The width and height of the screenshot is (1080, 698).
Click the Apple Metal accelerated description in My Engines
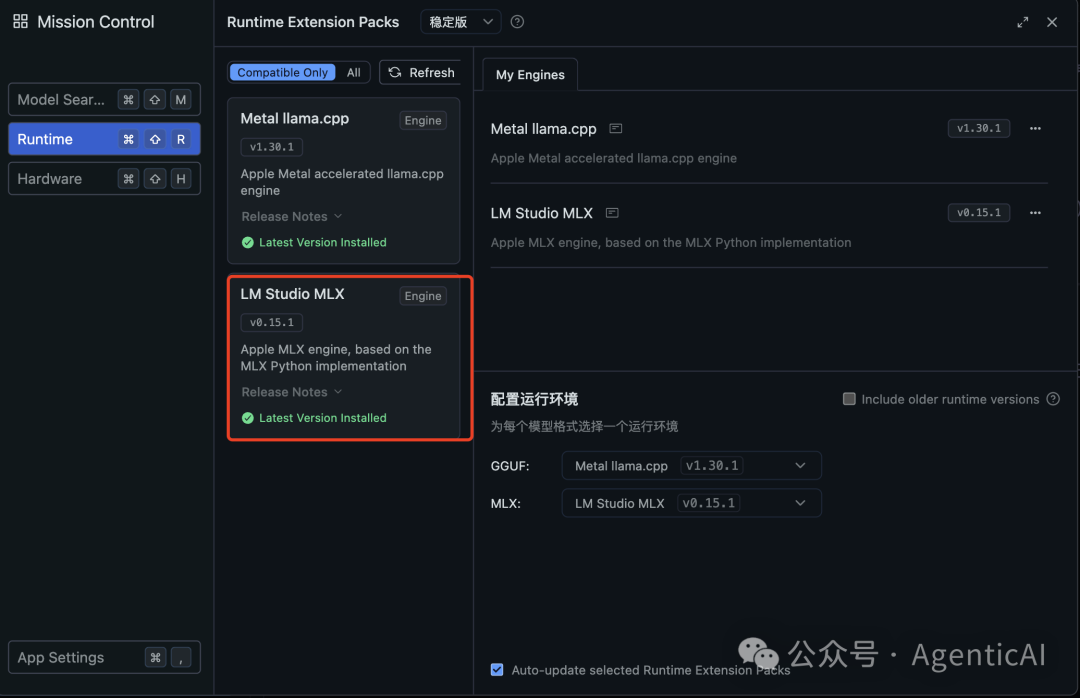point(614,158)
